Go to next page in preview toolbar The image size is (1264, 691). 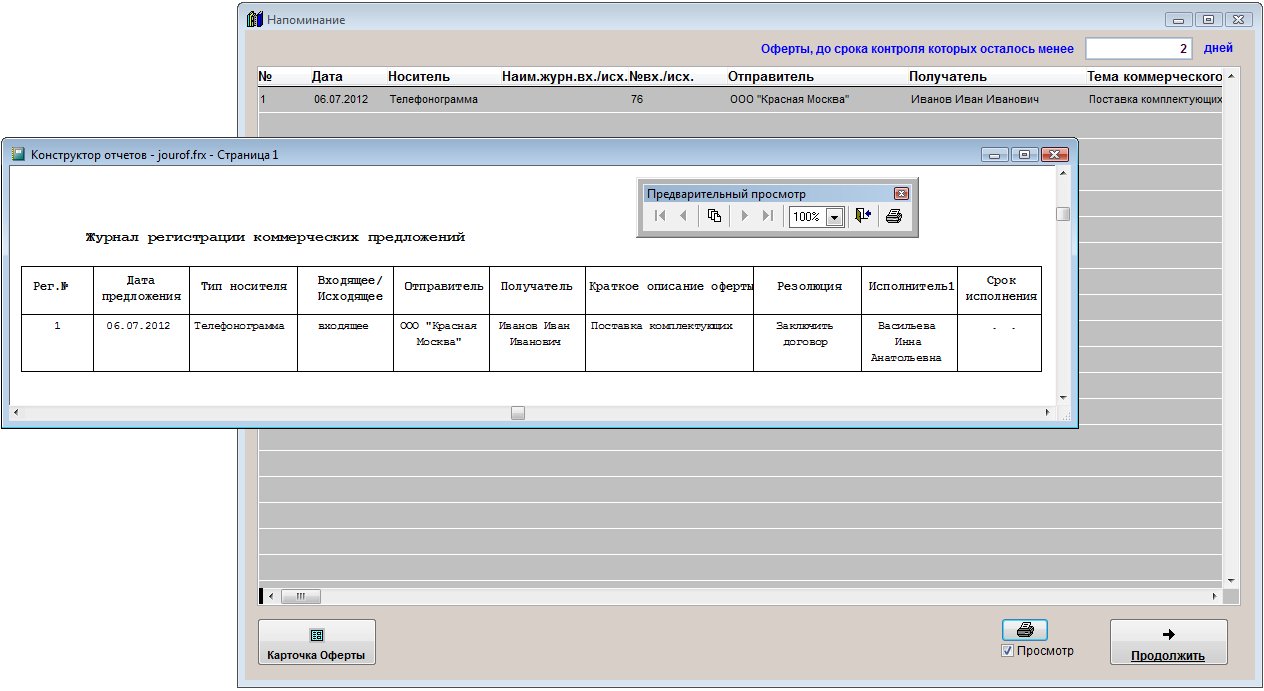tap(744, 216)
